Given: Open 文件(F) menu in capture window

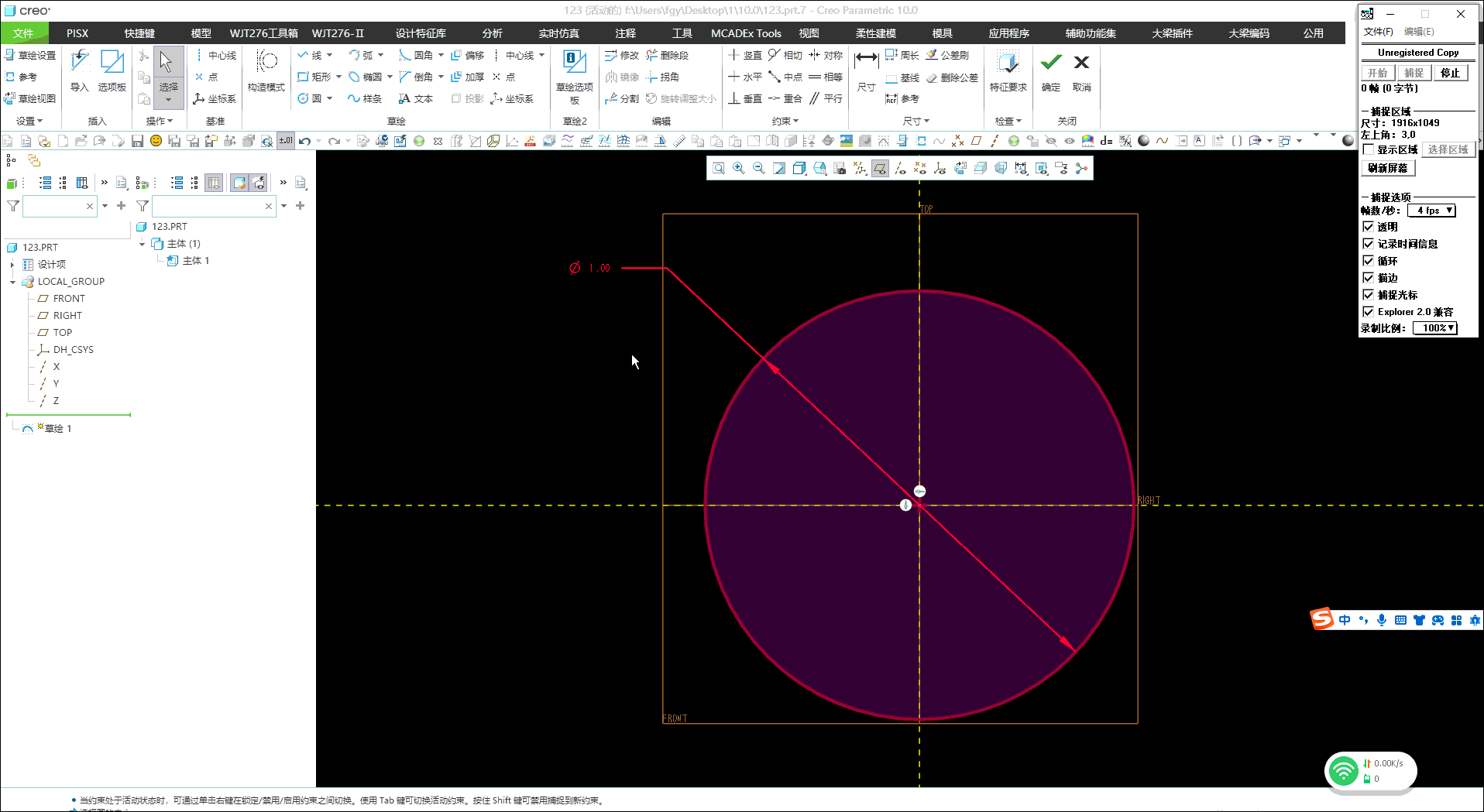Looking at the screenshot, I should 1379,32.
